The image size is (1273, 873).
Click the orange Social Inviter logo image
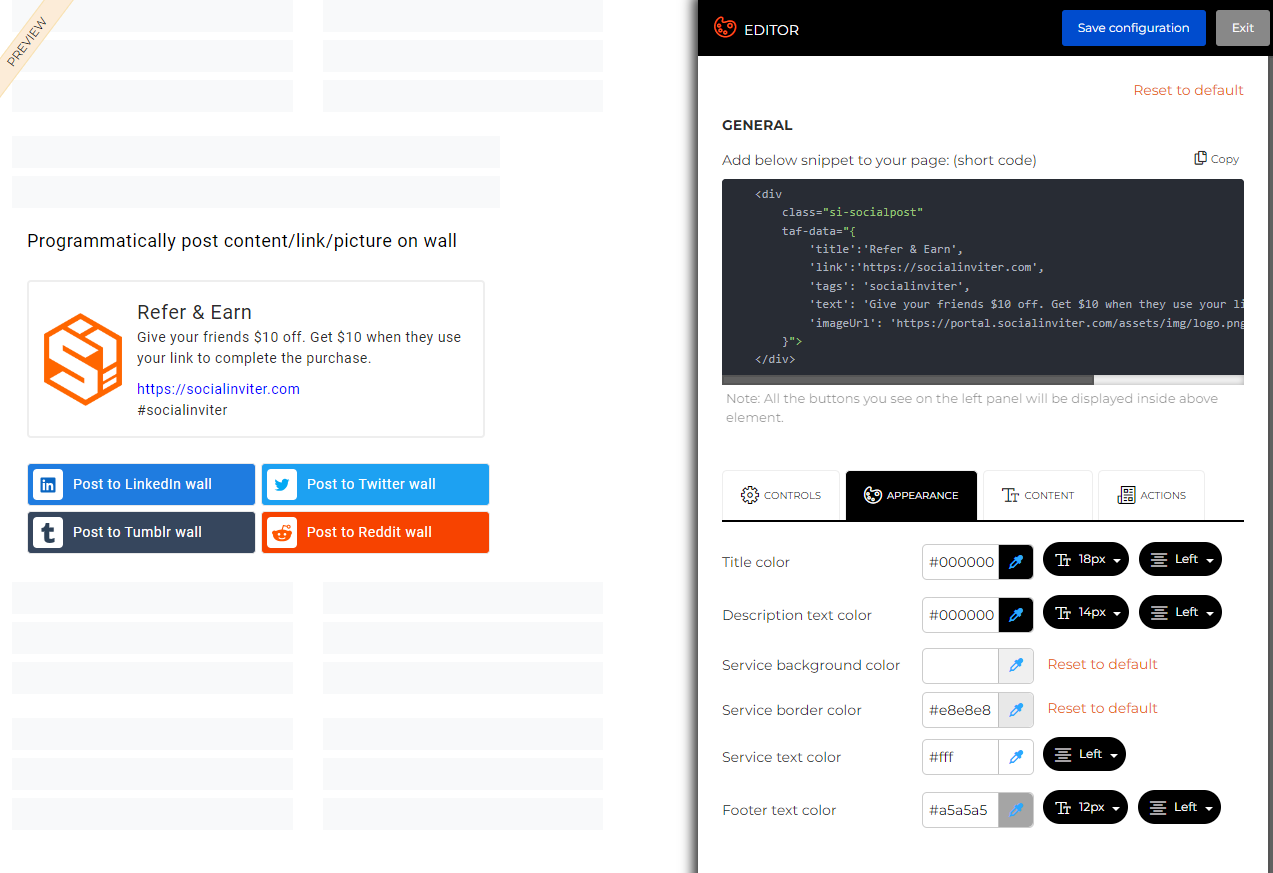(x=83, y=359)
